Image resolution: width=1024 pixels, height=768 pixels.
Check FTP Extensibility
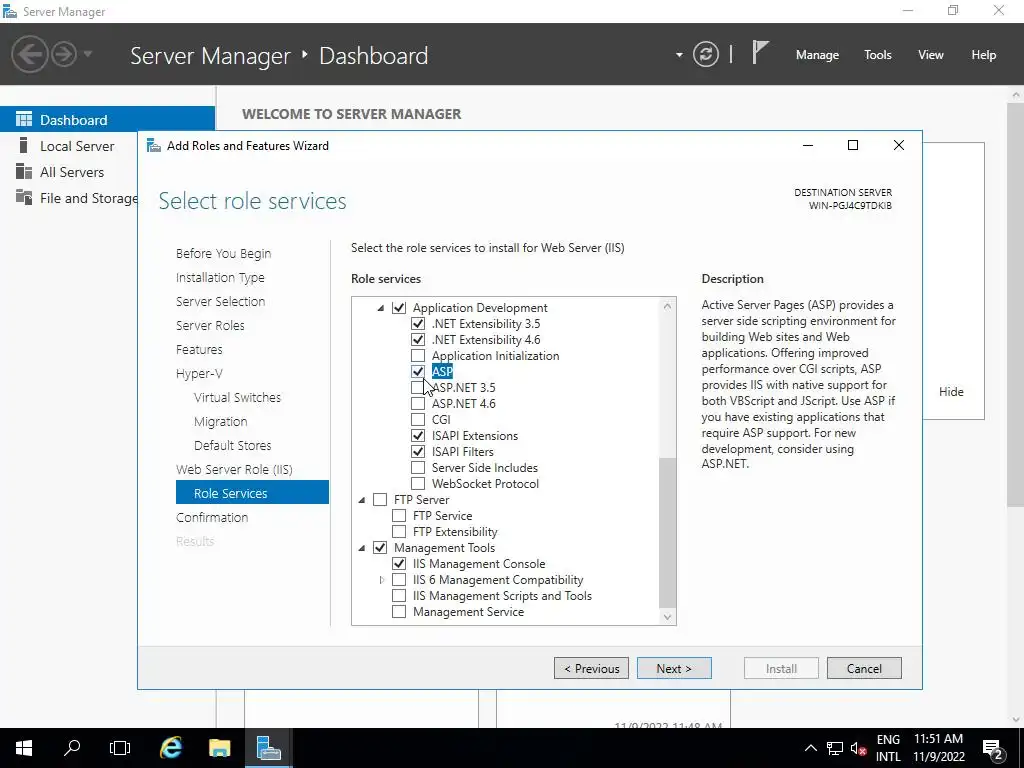pos(399,532)
